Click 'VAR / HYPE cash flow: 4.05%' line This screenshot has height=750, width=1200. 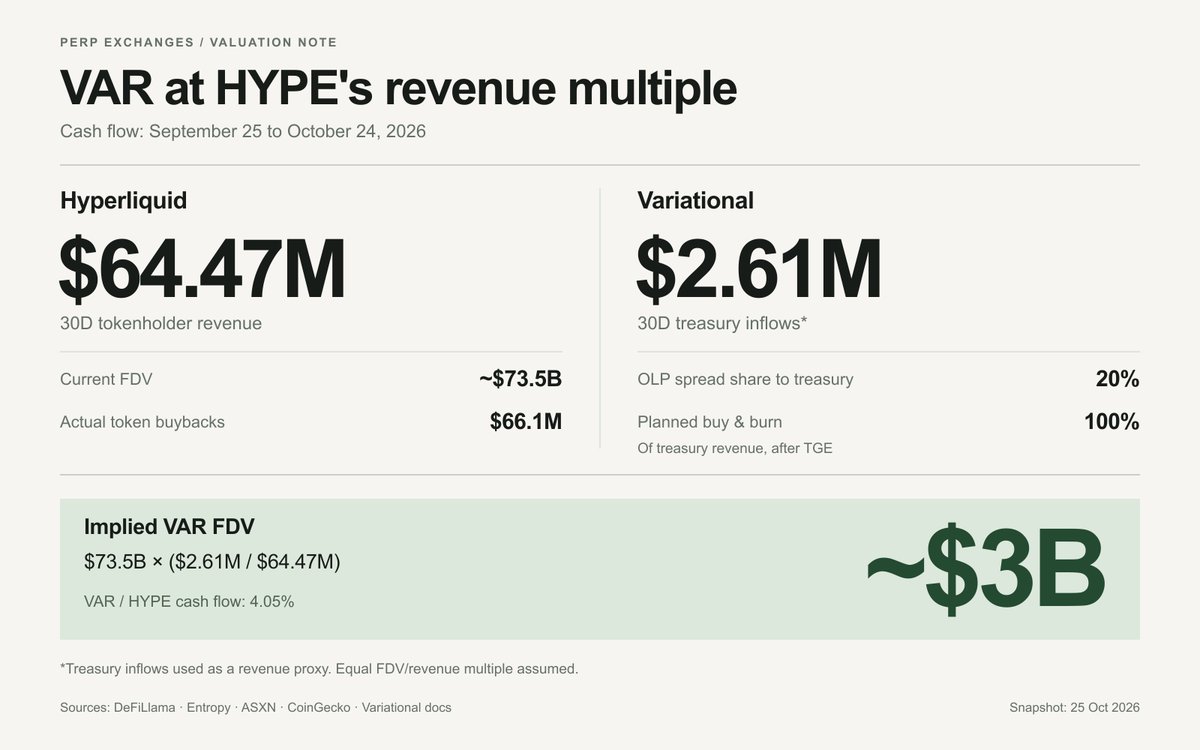click(189, 601)
